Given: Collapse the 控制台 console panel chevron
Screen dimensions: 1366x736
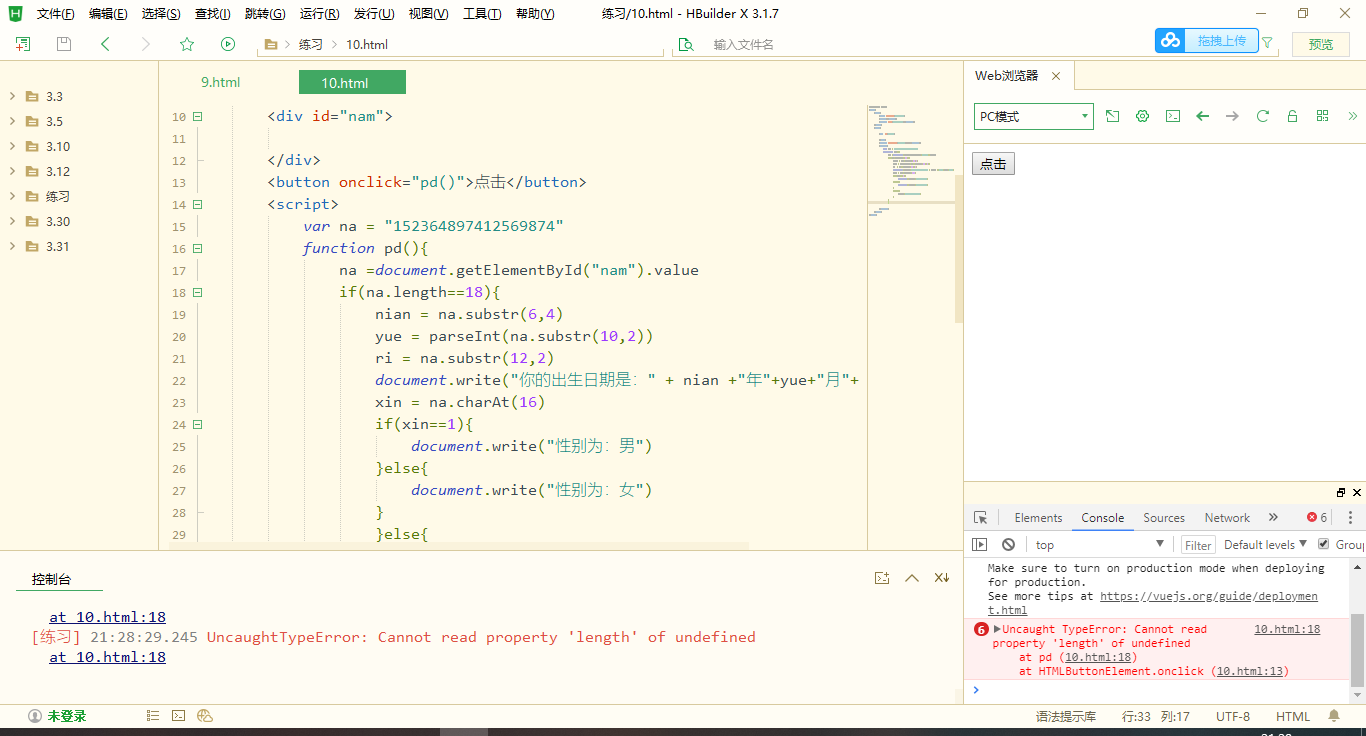Looking at the screenshot, I should tap(911, 578).
